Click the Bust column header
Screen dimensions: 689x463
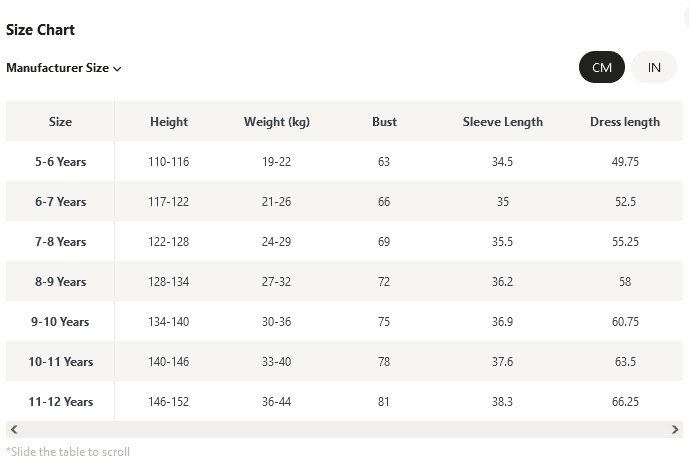pyautogui.click(x=384, y=122)
